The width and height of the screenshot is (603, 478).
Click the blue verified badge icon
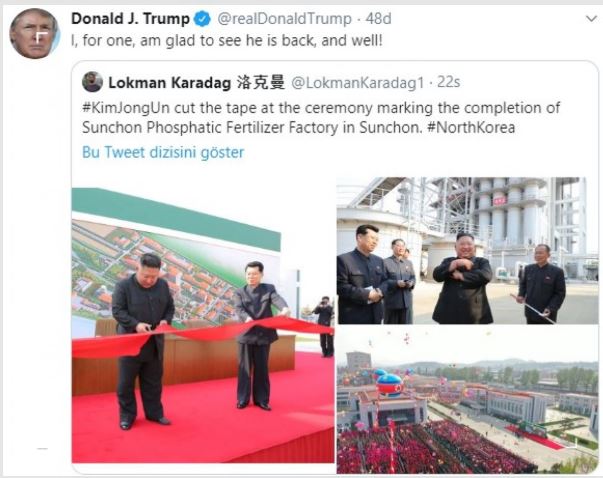tap(202, 18)
